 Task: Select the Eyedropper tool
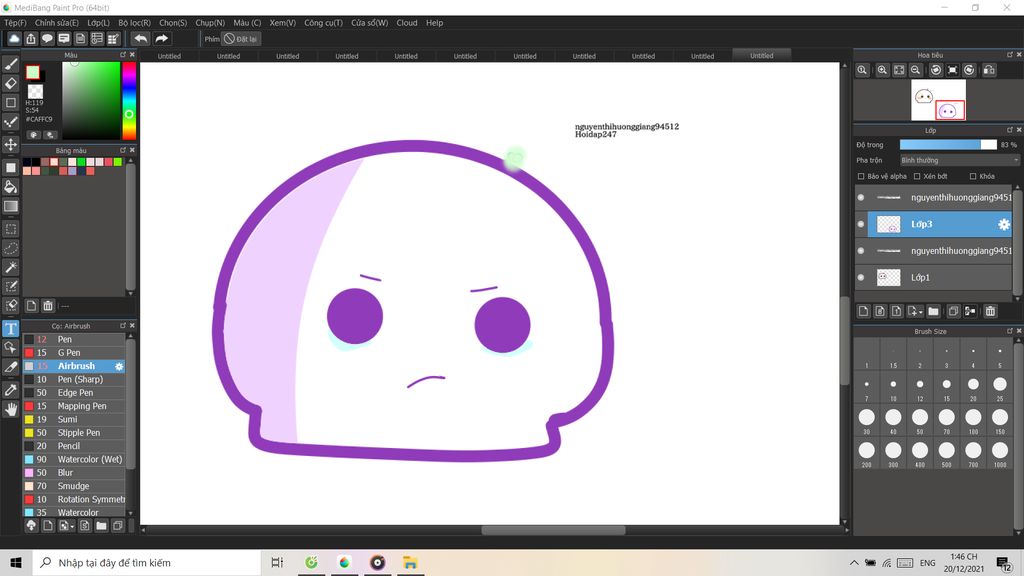coord(10,390)
